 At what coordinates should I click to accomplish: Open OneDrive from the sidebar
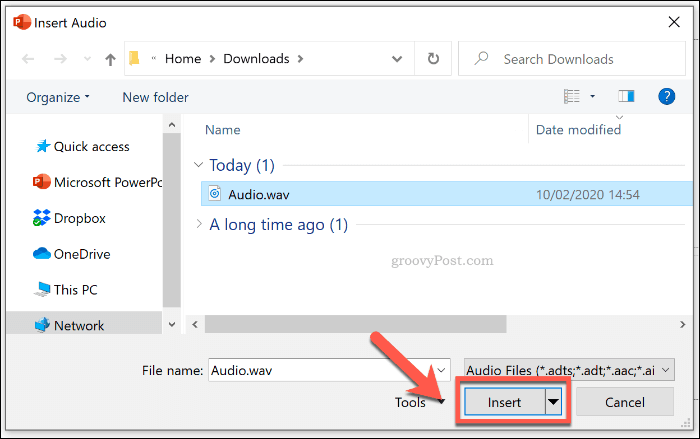tap(81, 253)
